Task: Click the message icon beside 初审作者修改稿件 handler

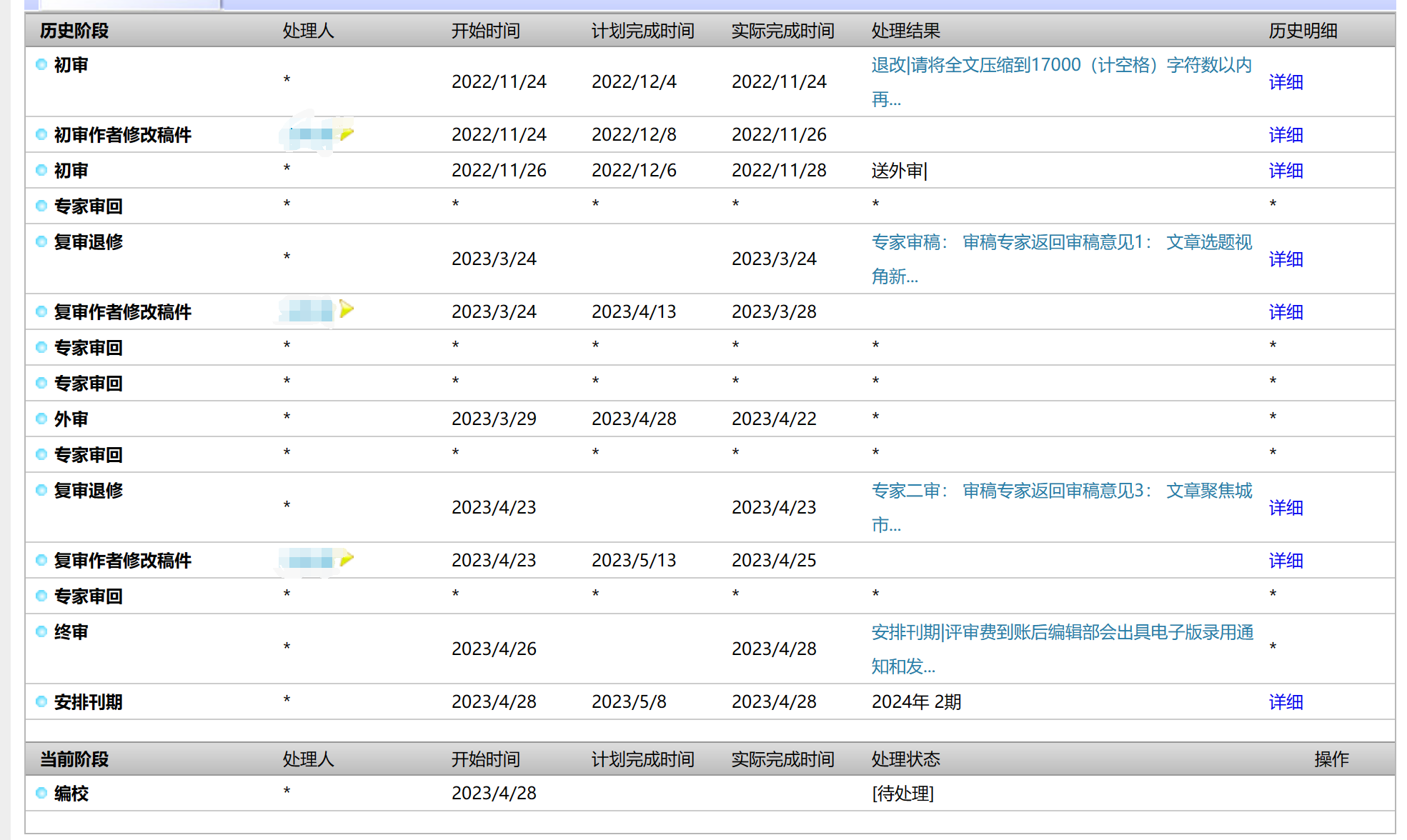Action: [x=347, y=134]
